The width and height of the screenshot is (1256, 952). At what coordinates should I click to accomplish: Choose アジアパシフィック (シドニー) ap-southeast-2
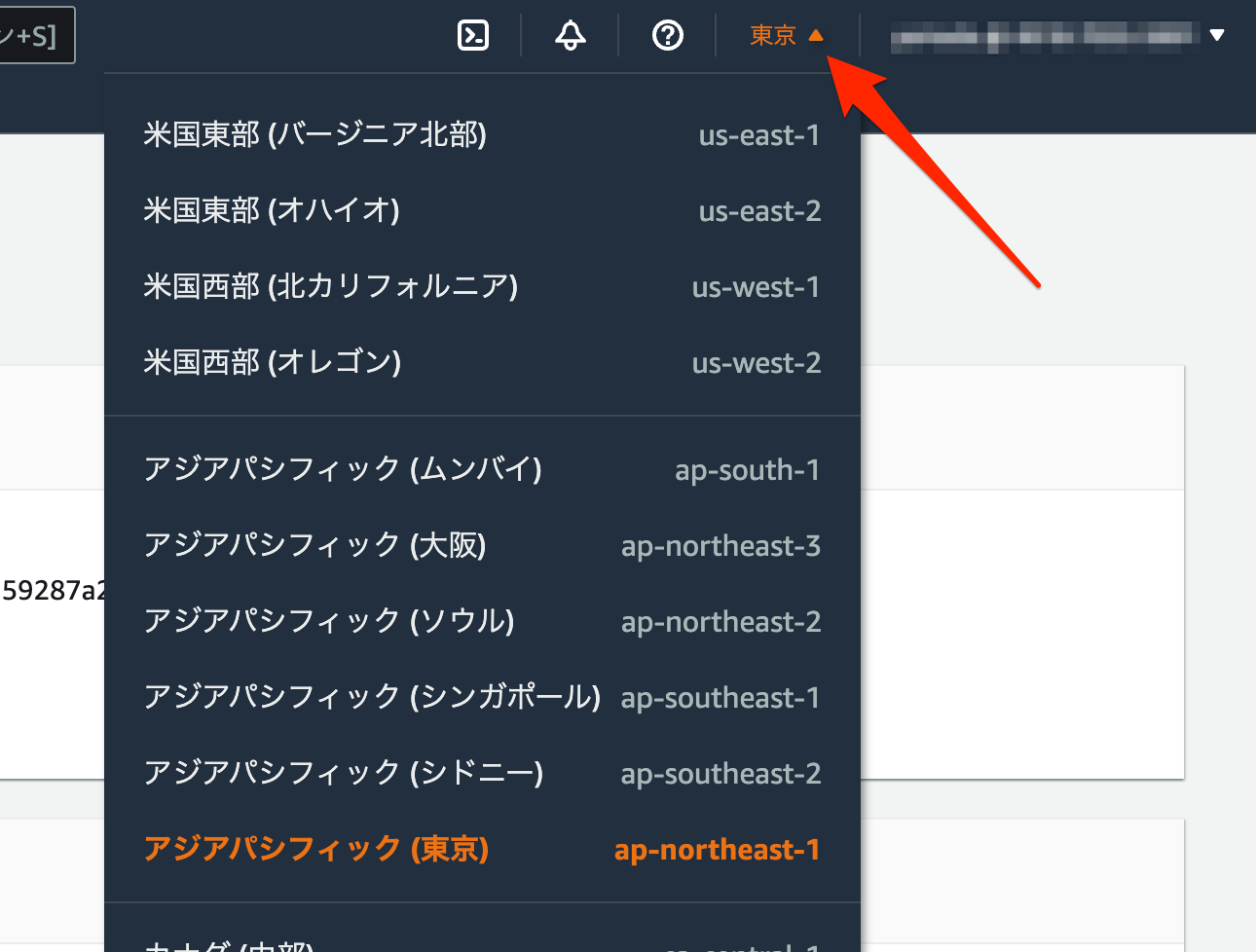coord(482,773)
